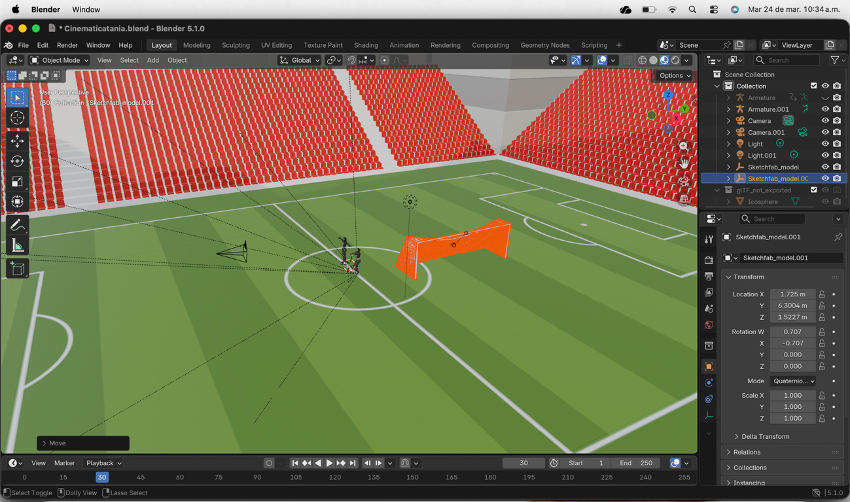Open the viewport Add menu
The height and width of the screenshot is (502, 850).
[153, 60]
